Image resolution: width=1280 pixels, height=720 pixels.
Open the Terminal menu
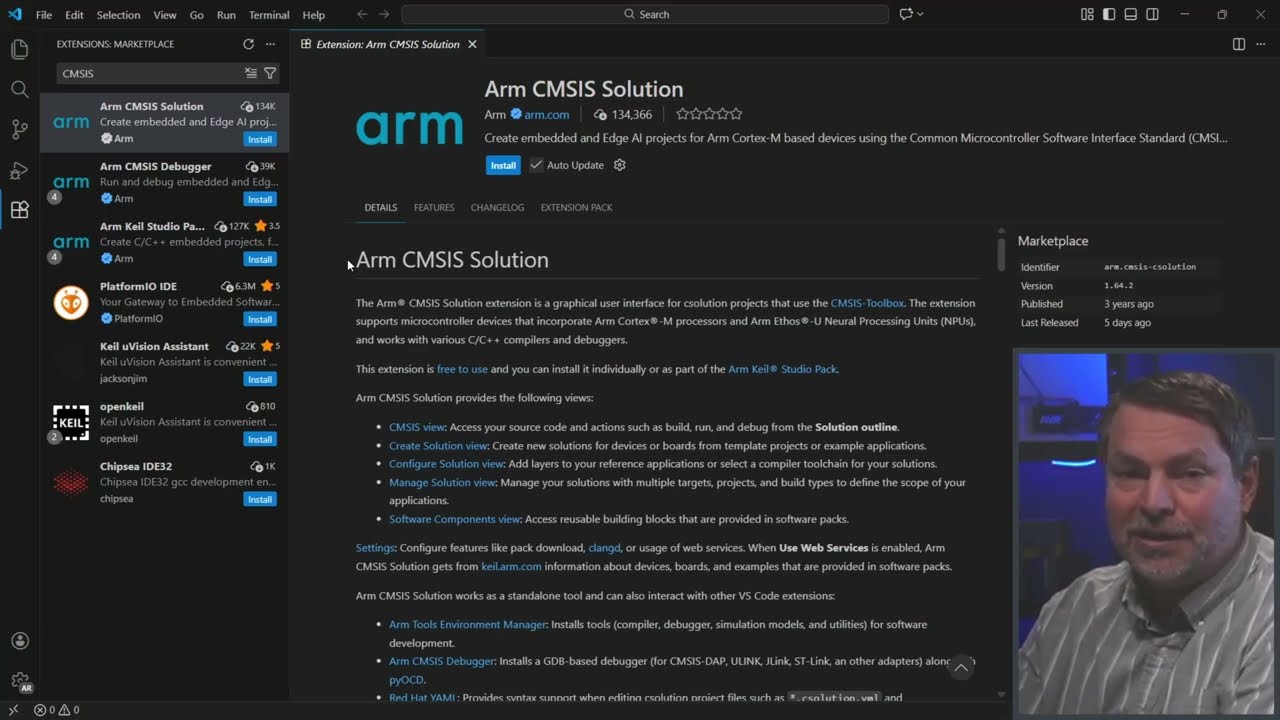click(269, 15)
